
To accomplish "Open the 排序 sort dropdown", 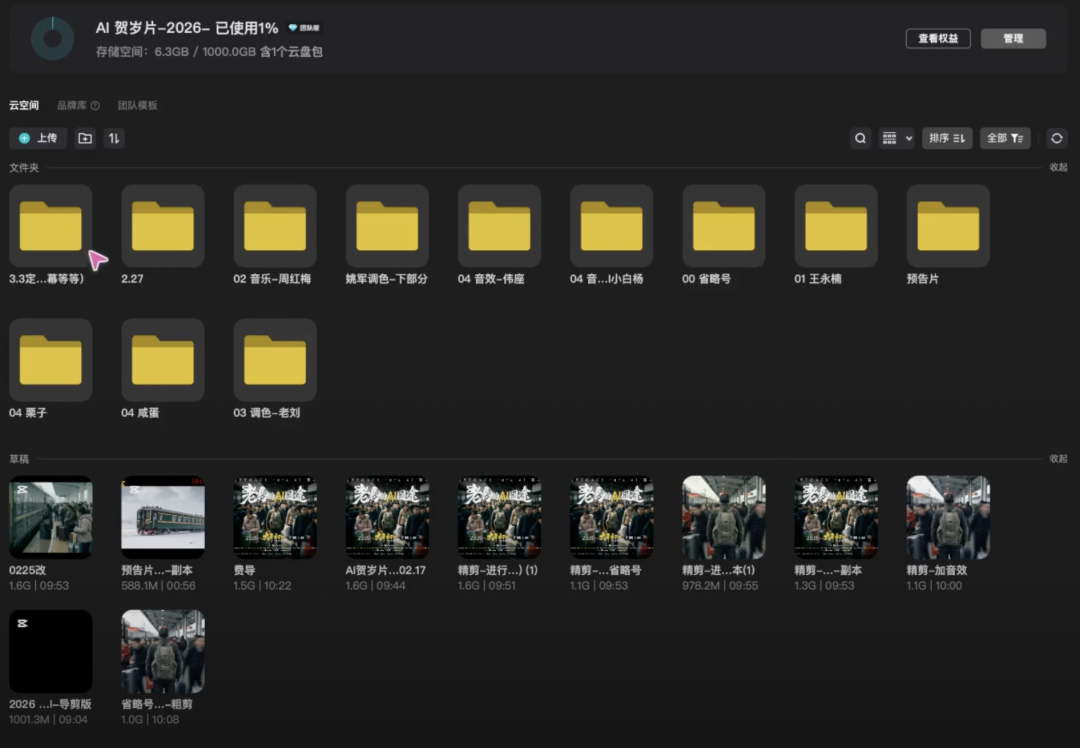I will pyautogui.click(x=946, y=138).
